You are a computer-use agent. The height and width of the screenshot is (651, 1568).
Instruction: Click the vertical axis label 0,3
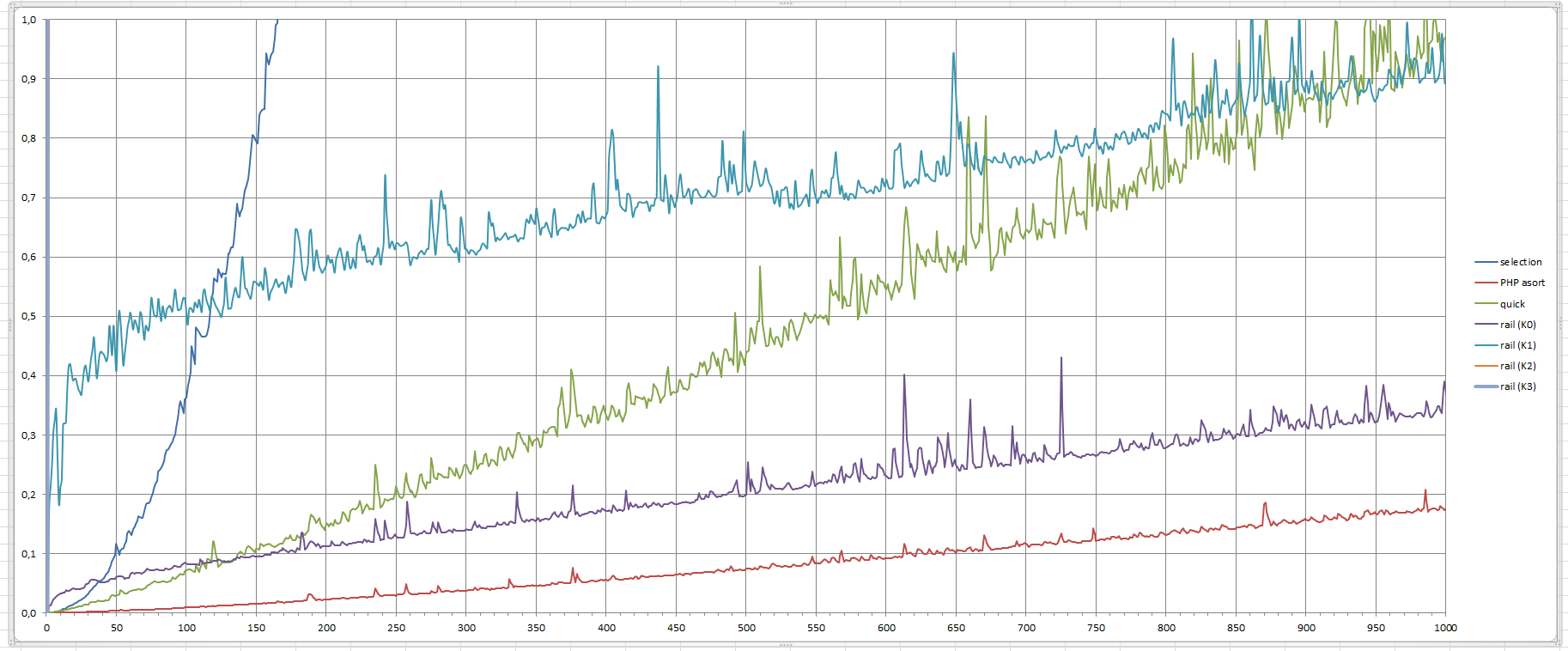coord(29,435)
